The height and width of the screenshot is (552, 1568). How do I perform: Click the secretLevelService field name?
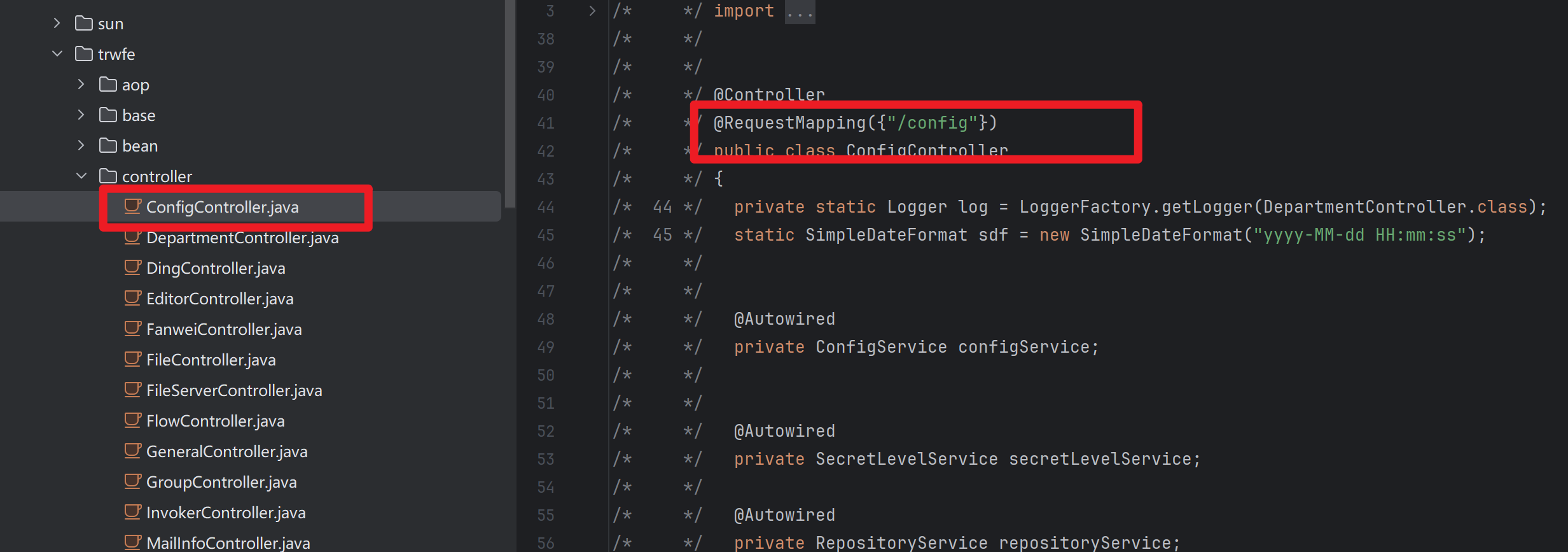1100,459
